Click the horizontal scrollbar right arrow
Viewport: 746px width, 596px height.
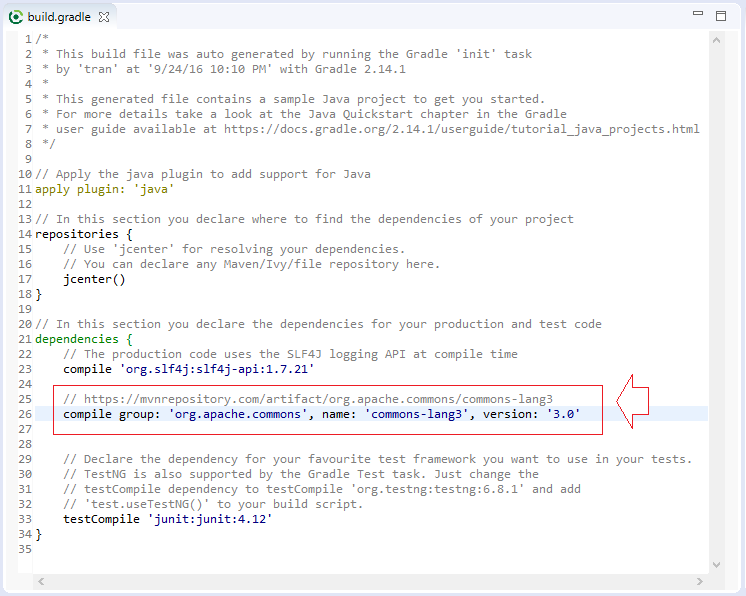point(699,581)
